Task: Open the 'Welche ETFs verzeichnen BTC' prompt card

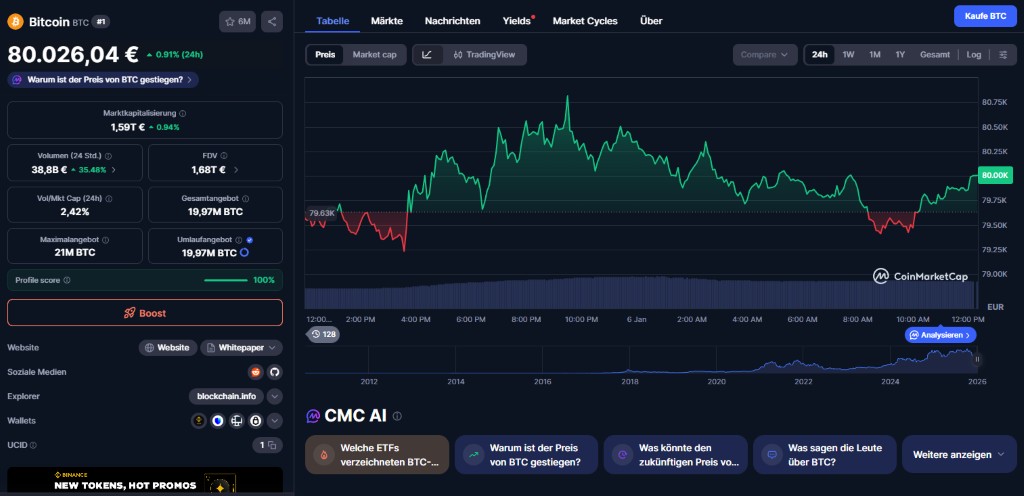Action: tap(377, 454)
